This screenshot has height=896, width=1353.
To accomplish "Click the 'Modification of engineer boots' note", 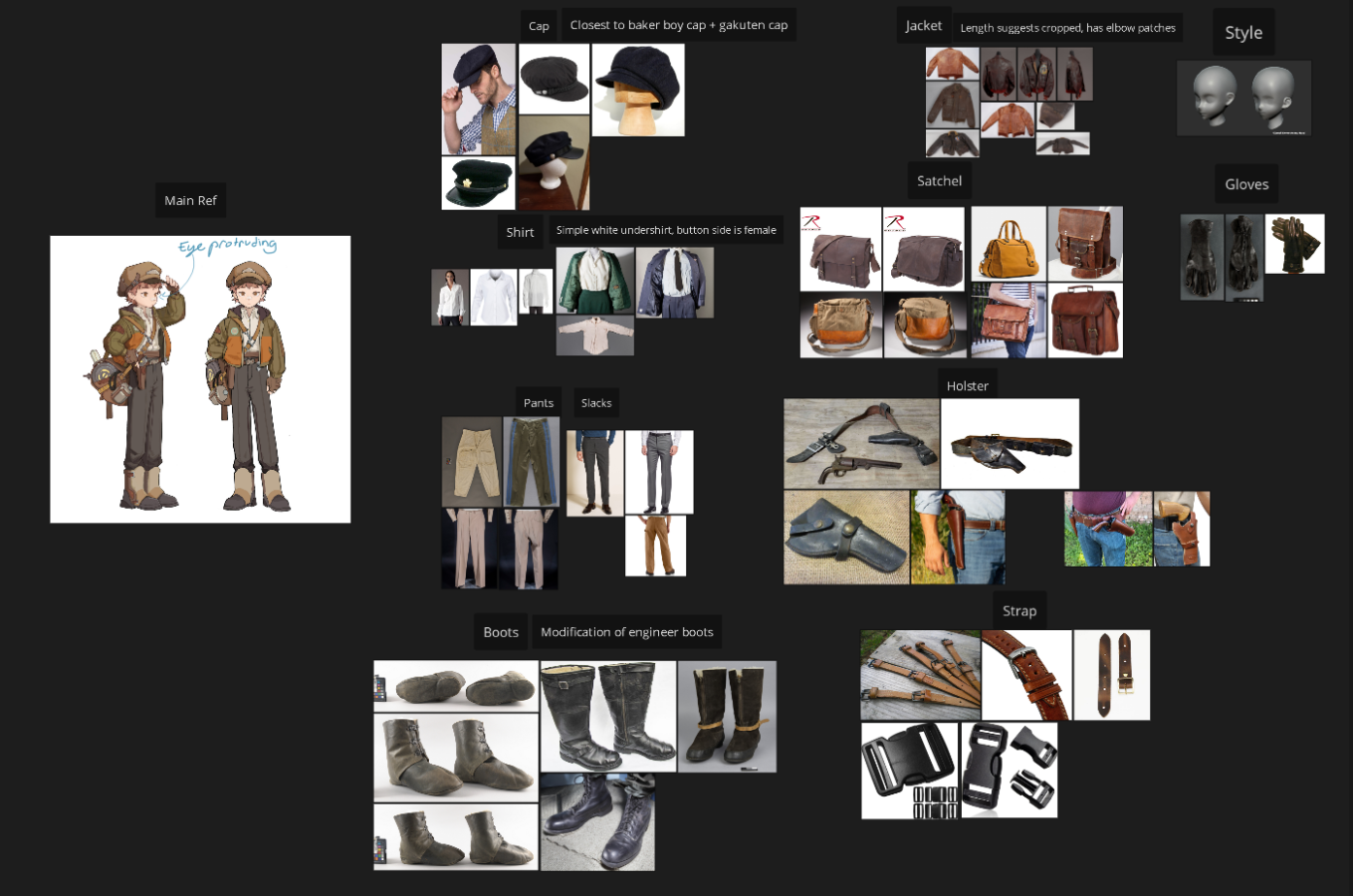I will 627,632.
